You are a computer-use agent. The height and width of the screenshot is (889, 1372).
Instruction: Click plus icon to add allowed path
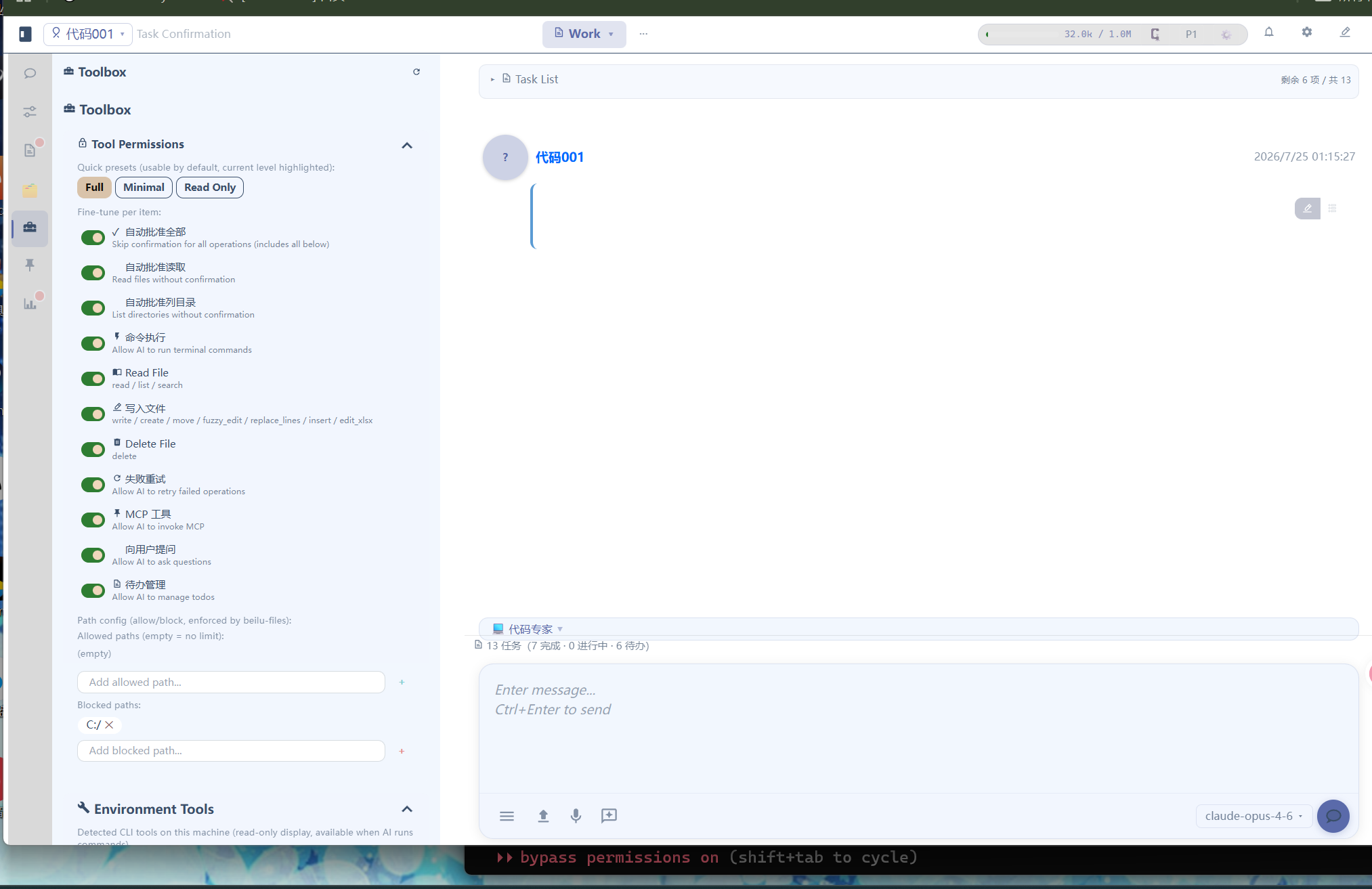[x=402, y=682]
